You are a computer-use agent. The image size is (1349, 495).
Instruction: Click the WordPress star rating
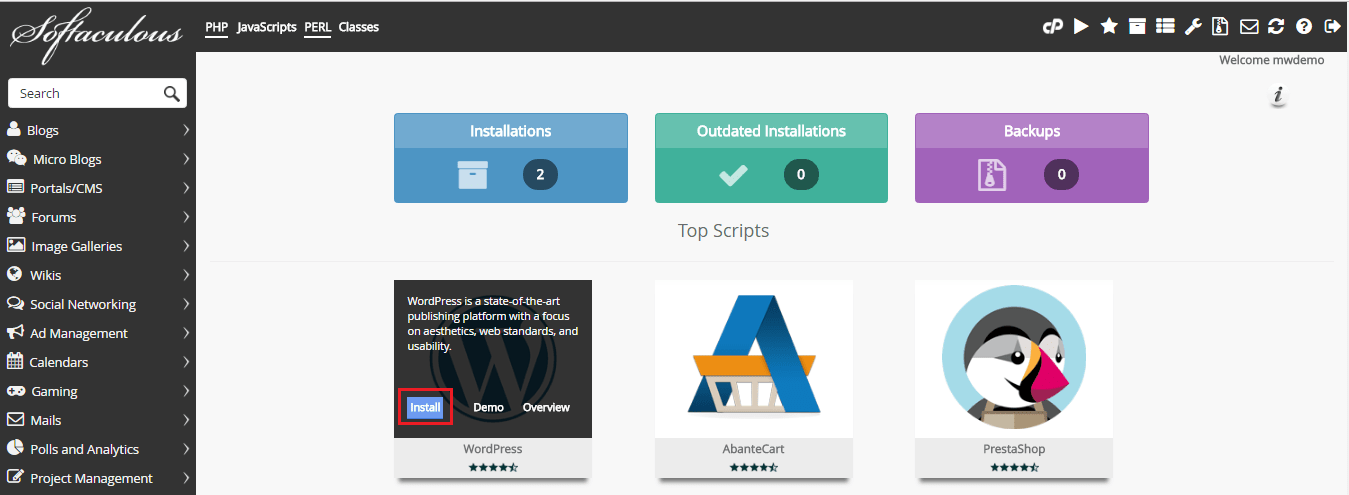[x=493, y=467]
